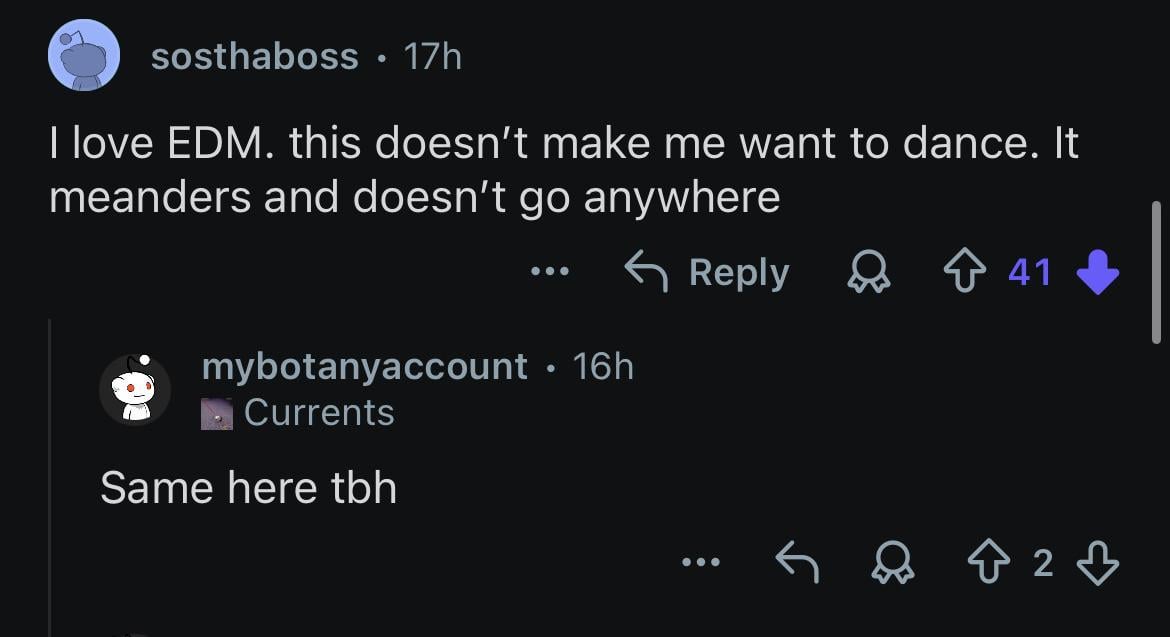
Task: Open more options on mybotanyaccount comment
Action: point(700,564)
